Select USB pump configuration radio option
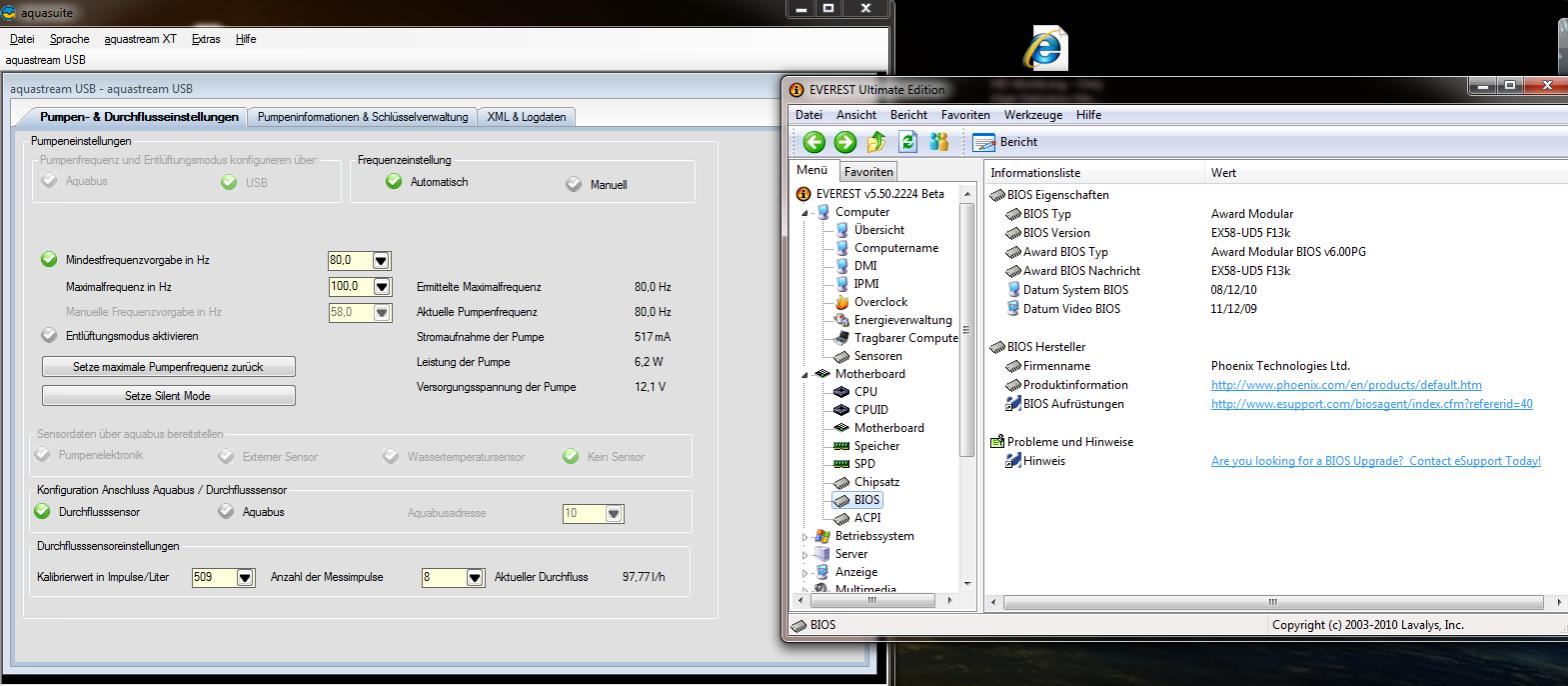The image size is (1568, 686). click(229, 182)
